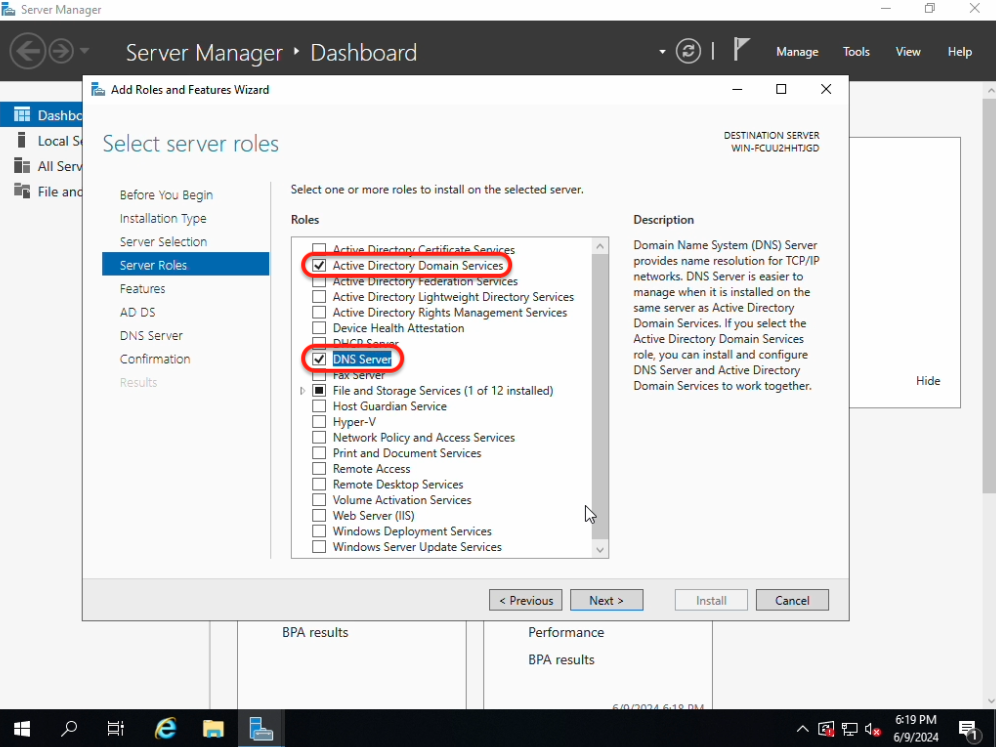Image resolution: width=996 pixels, height=747 pixels.
Task: Select the Network Policy and Access Services row
Action: [x=424, y=438]
